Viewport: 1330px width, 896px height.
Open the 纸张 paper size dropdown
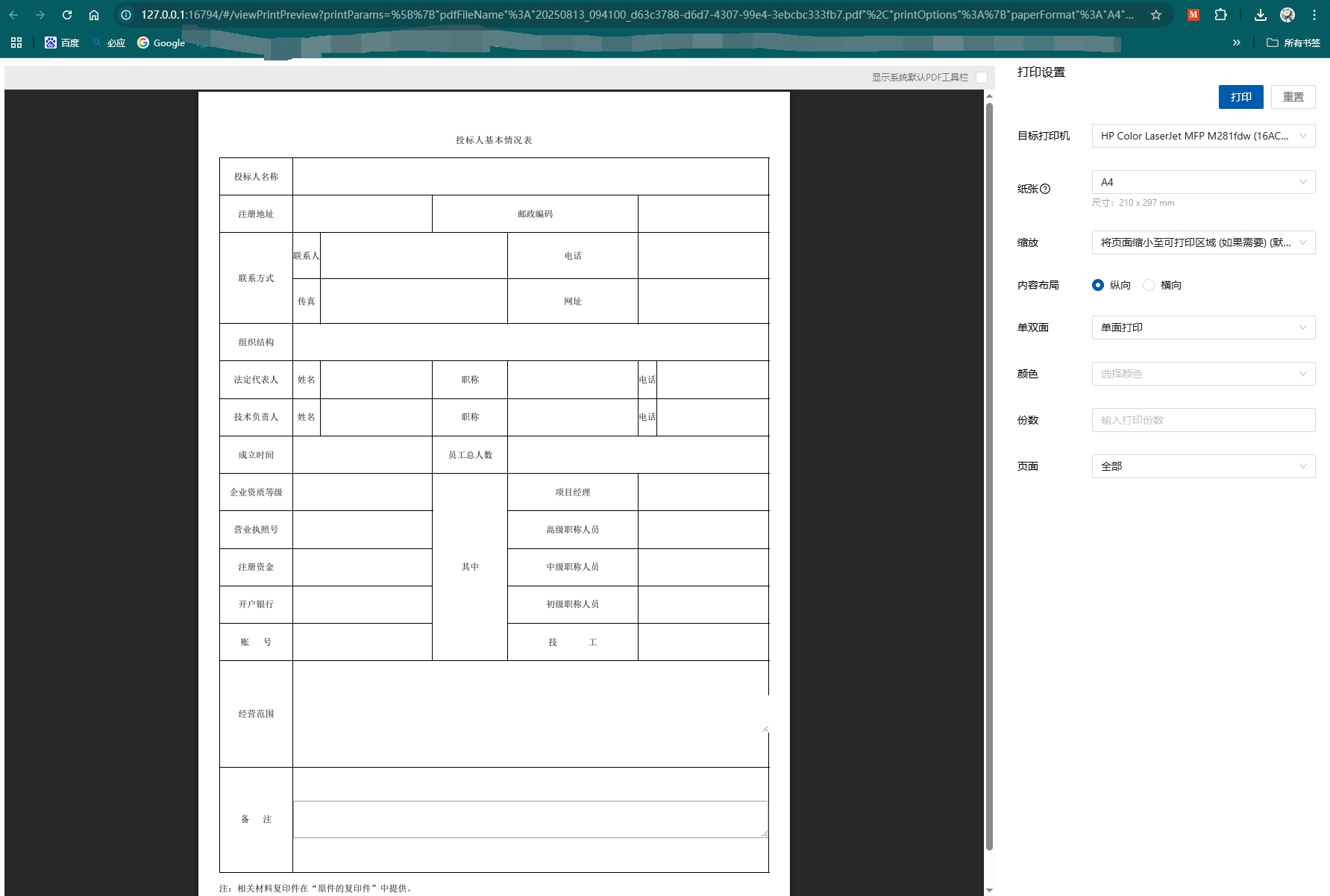point(1202,181)
